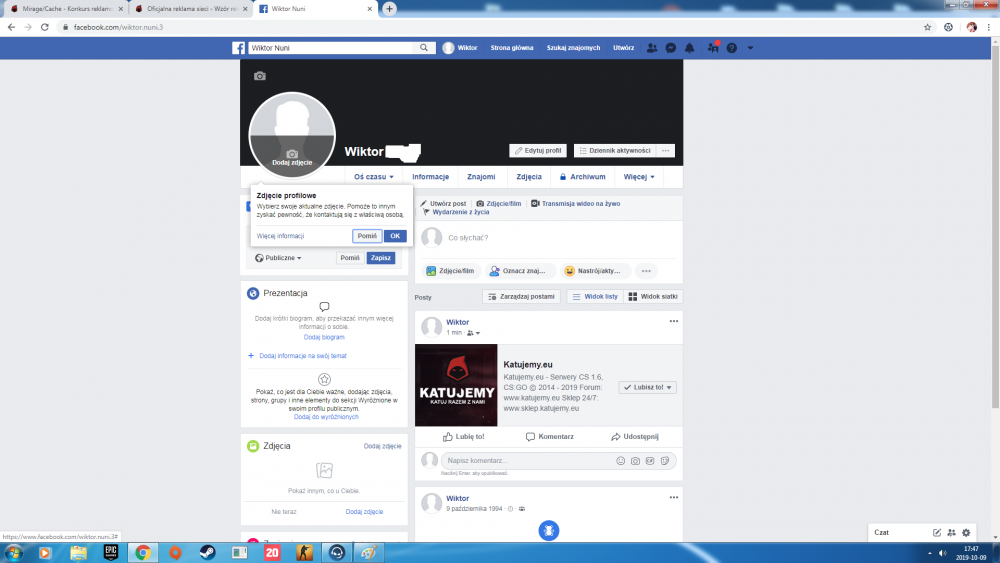Click sticker icon in comment box

[665, 460]
